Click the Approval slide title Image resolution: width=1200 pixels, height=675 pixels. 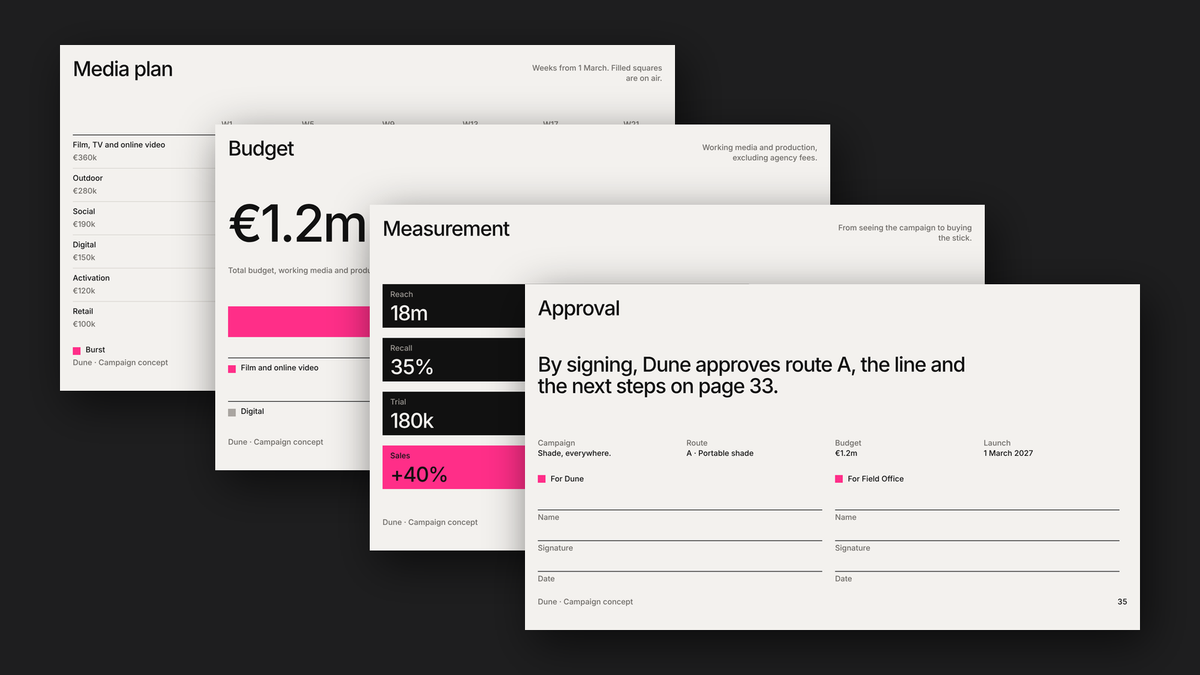tap(579, 309)
